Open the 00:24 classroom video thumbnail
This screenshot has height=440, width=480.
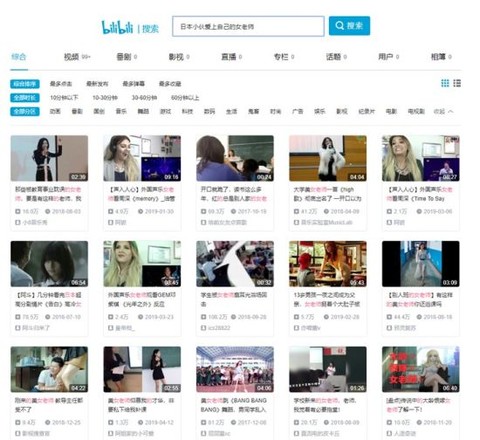235,158
